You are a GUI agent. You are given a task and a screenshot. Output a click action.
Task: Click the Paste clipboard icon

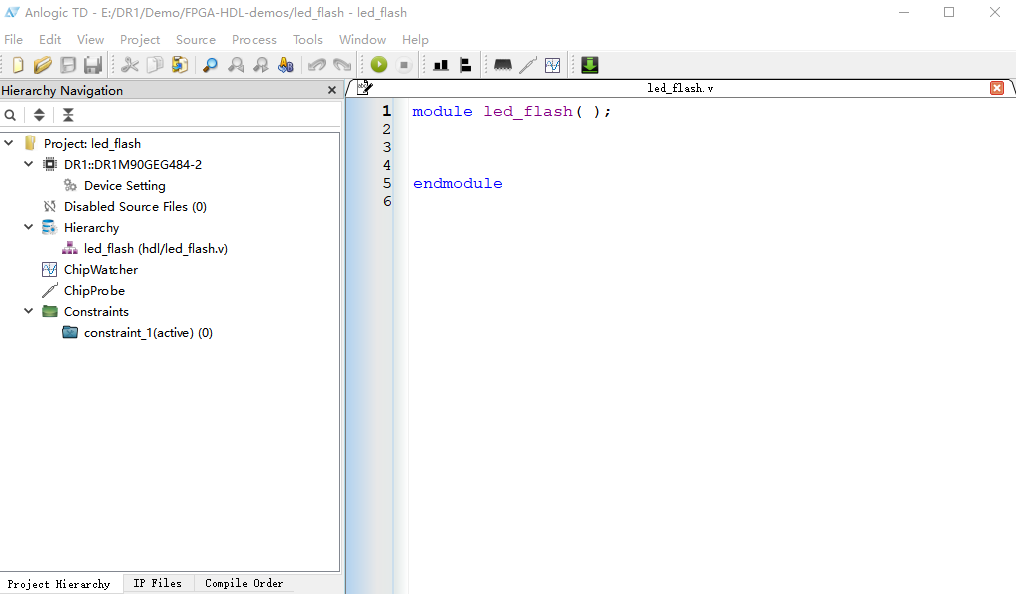180,65
